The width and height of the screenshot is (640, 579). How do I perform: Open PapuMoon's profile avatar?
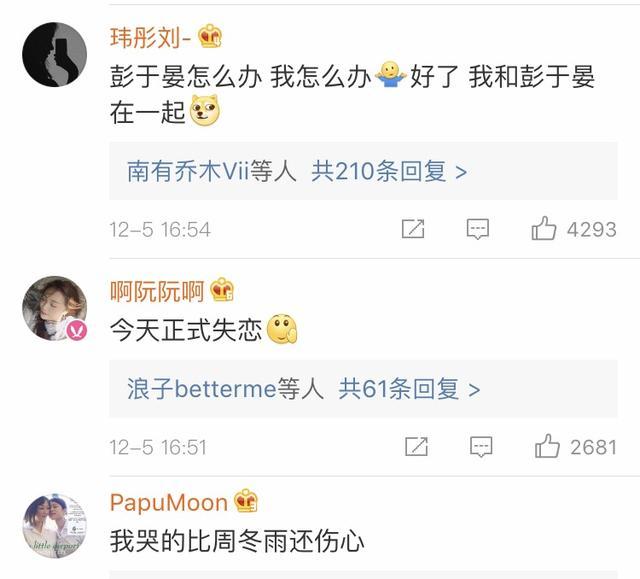[55, 525]
